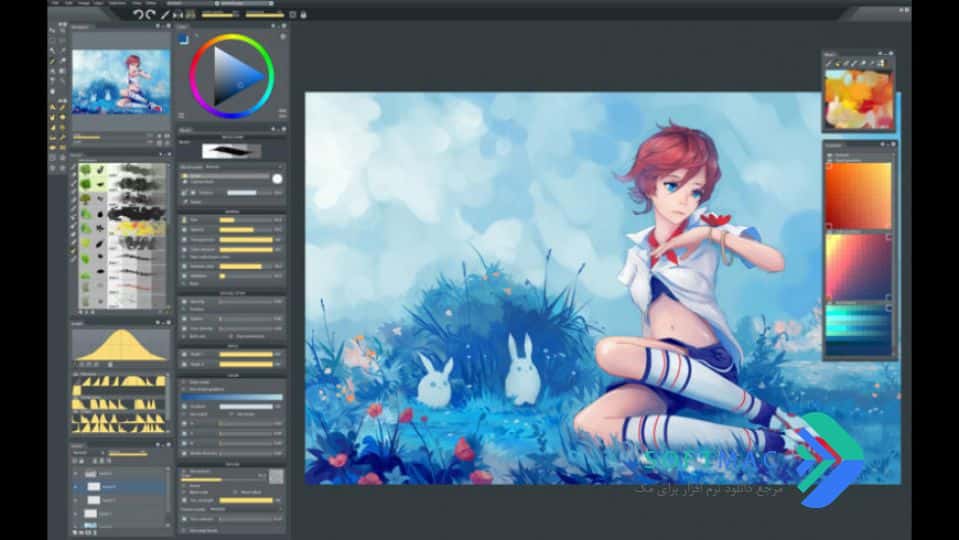Screen dimensions: 959x540
Task: Select the eraser tool beside the brush tool
Action: tap(62, 61)
